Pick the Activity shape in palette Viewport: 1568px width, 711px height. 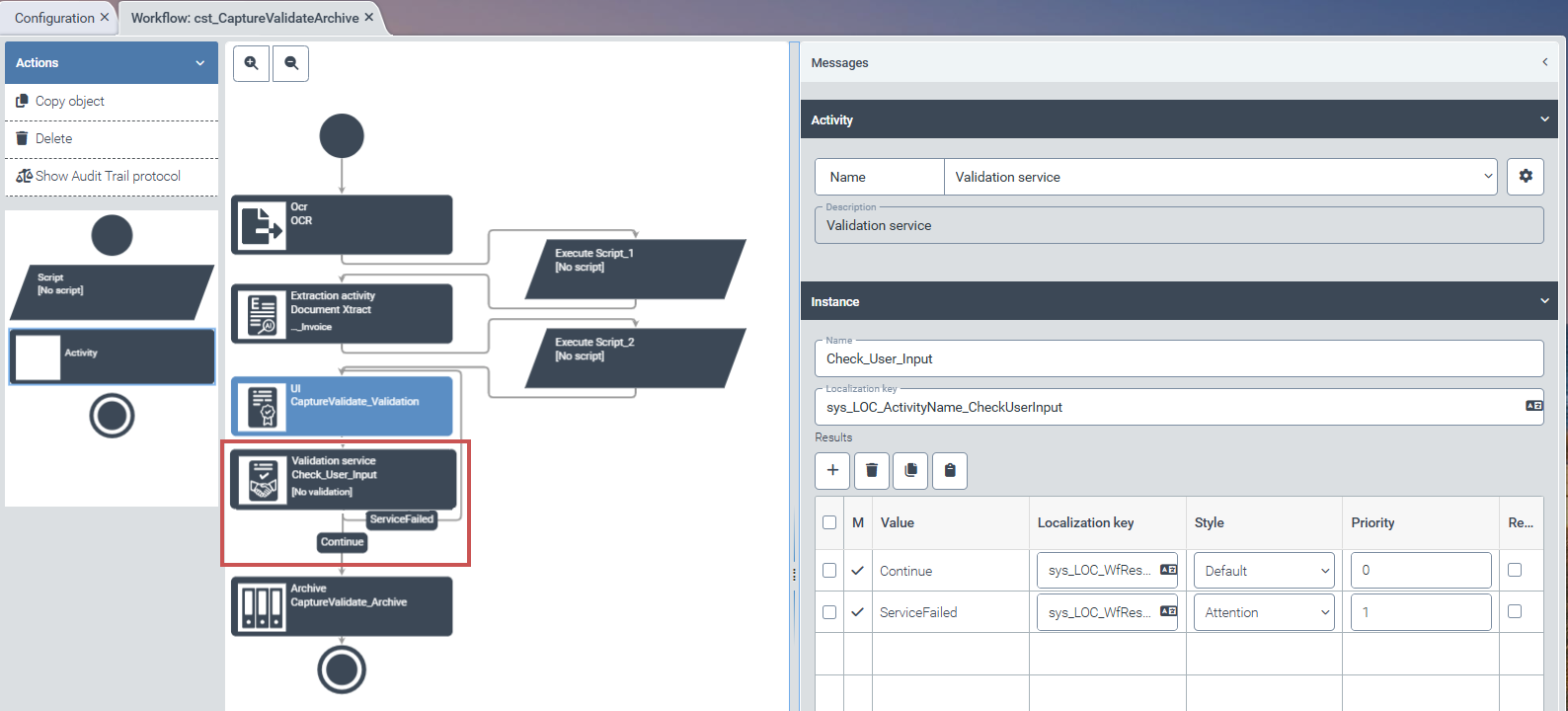(112, 356)
